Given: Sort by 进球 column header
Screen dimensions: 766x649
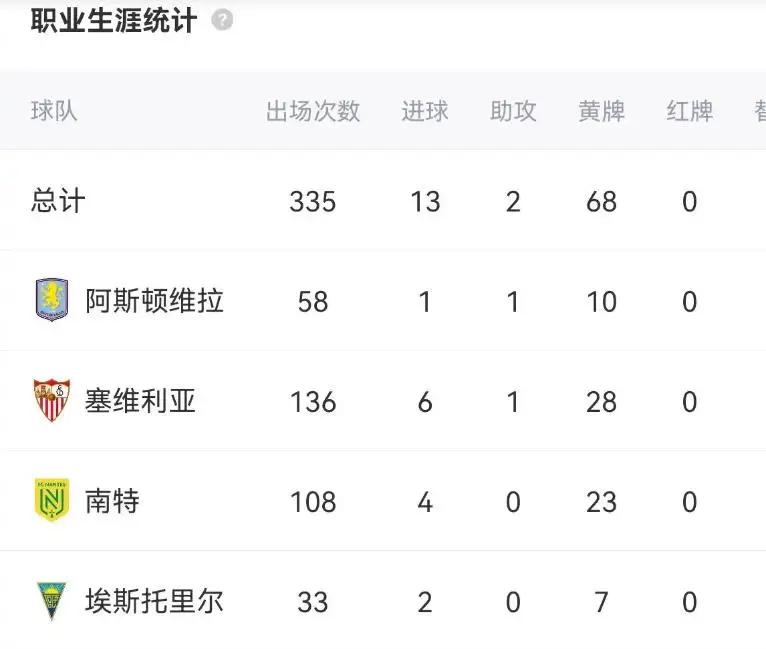Looking at the screenshot, I should pyautogui.click(x=425, y=111).
